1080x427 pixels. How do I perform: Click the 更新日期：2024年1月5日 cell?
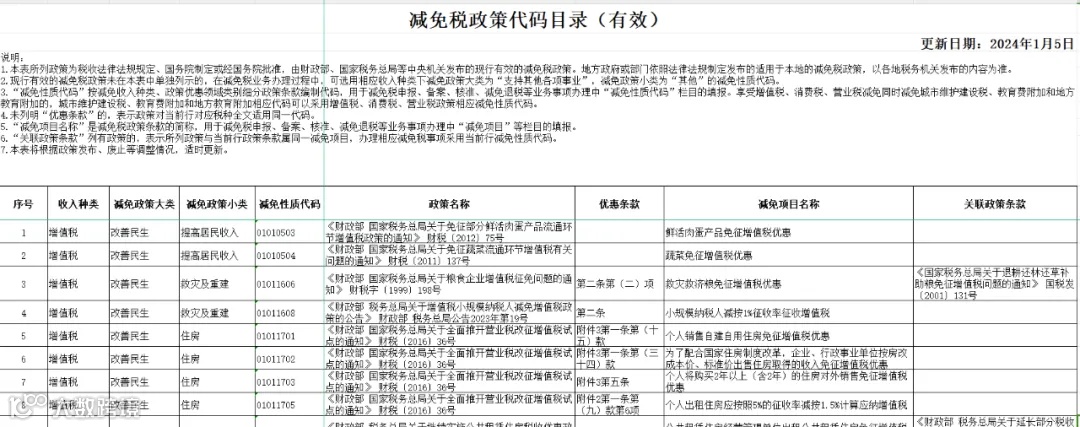pos(997,44)
